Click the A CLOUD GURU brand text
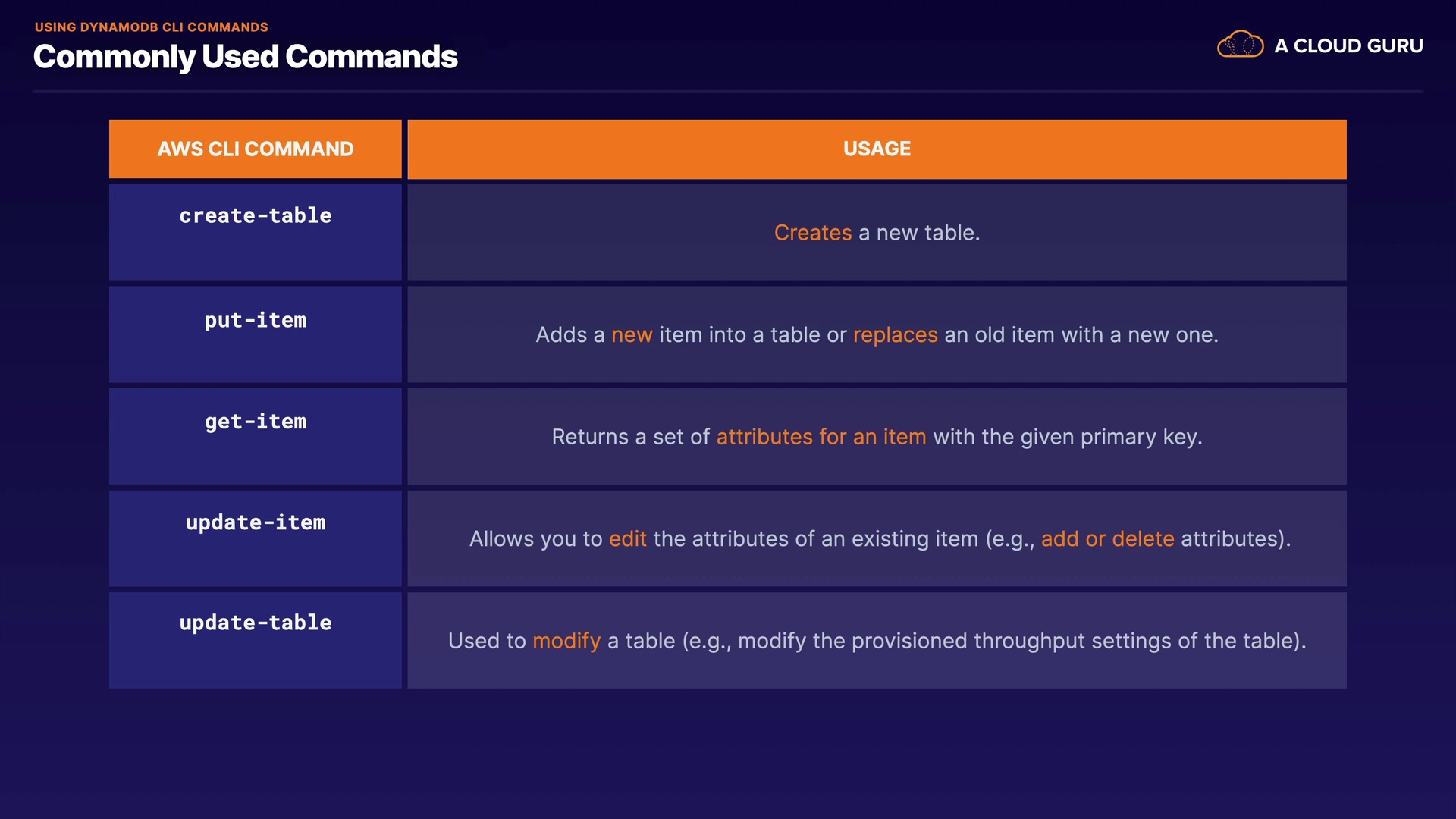 (x=1348, y=46)
